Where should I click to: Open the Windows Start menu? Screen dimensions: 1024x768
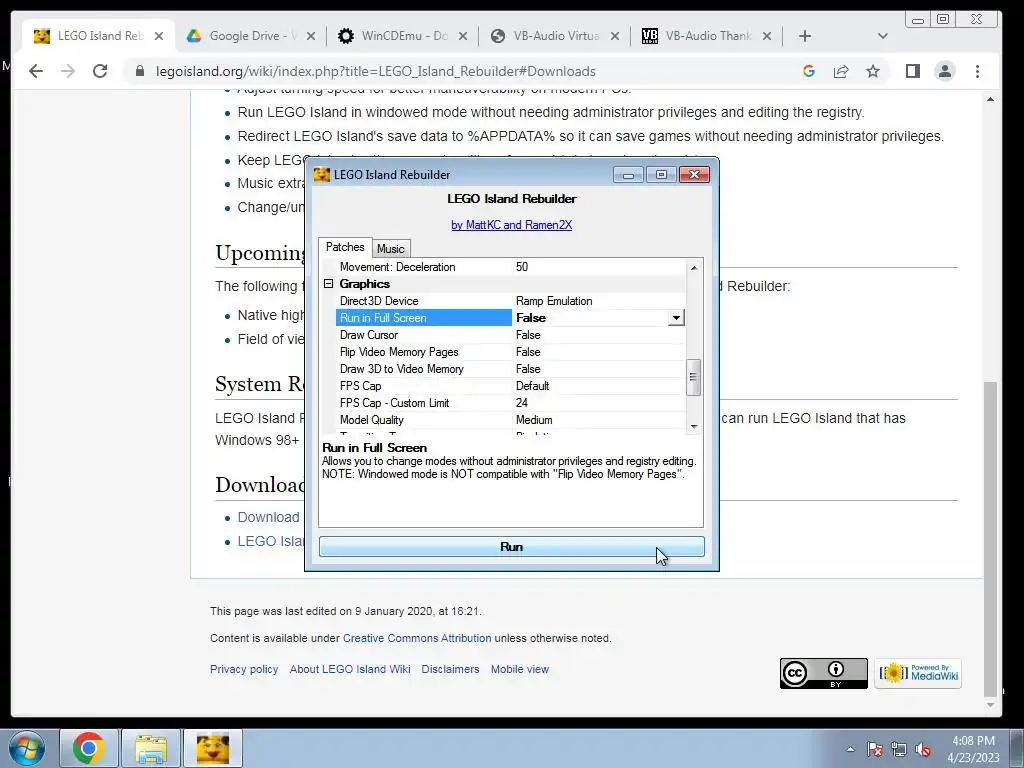[x=26, y=748]
